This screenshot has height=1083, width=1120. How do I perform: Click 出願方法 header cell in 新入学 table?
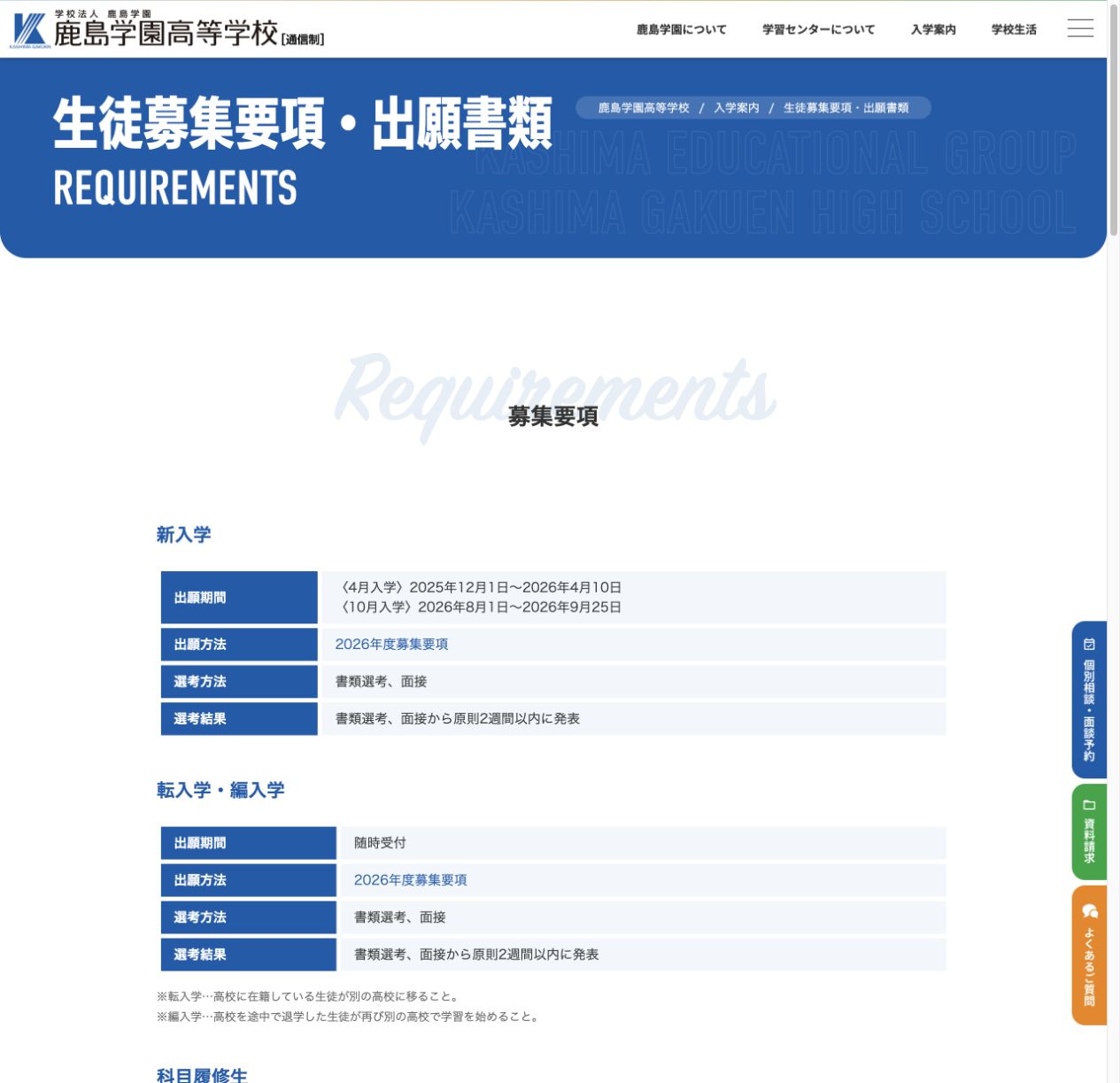tap(239, 644)
